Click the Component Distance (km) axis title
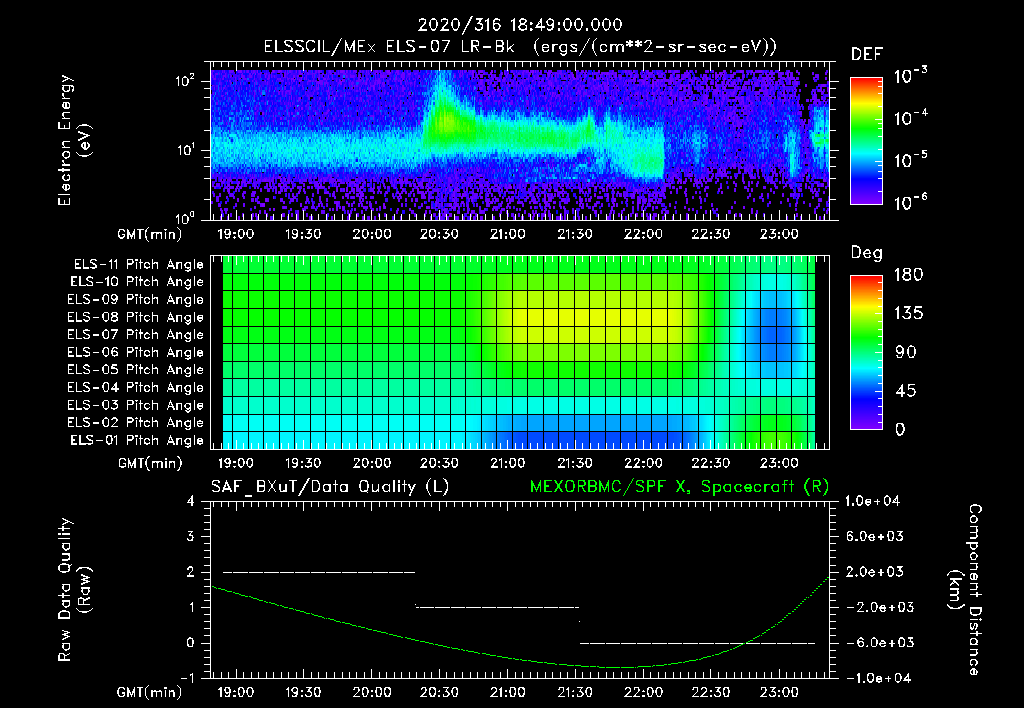Viewport: 1024px width, 708px height. click(965, 590)
